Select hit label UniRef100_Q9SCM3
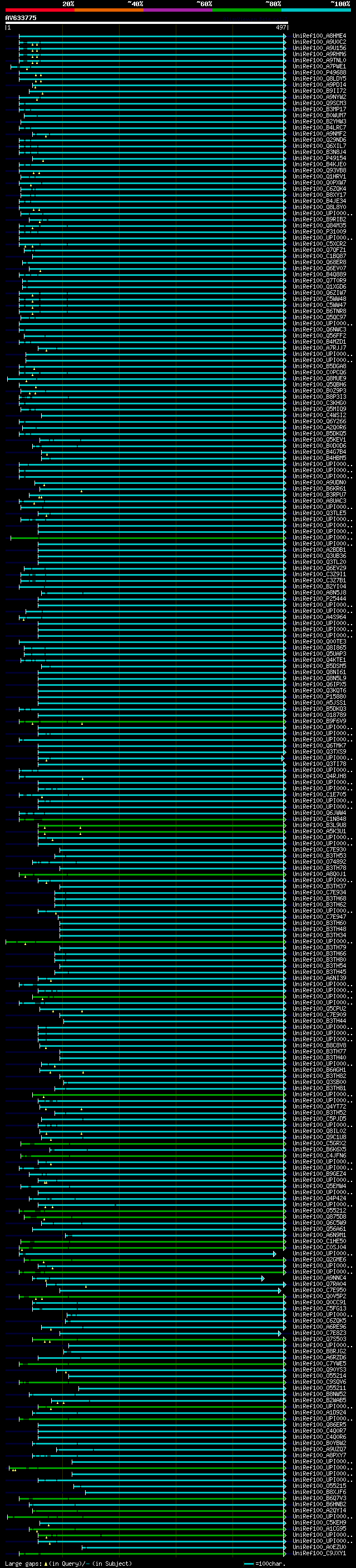The width and height of the screenshot is (356, 1568). [x=319, y=103]
